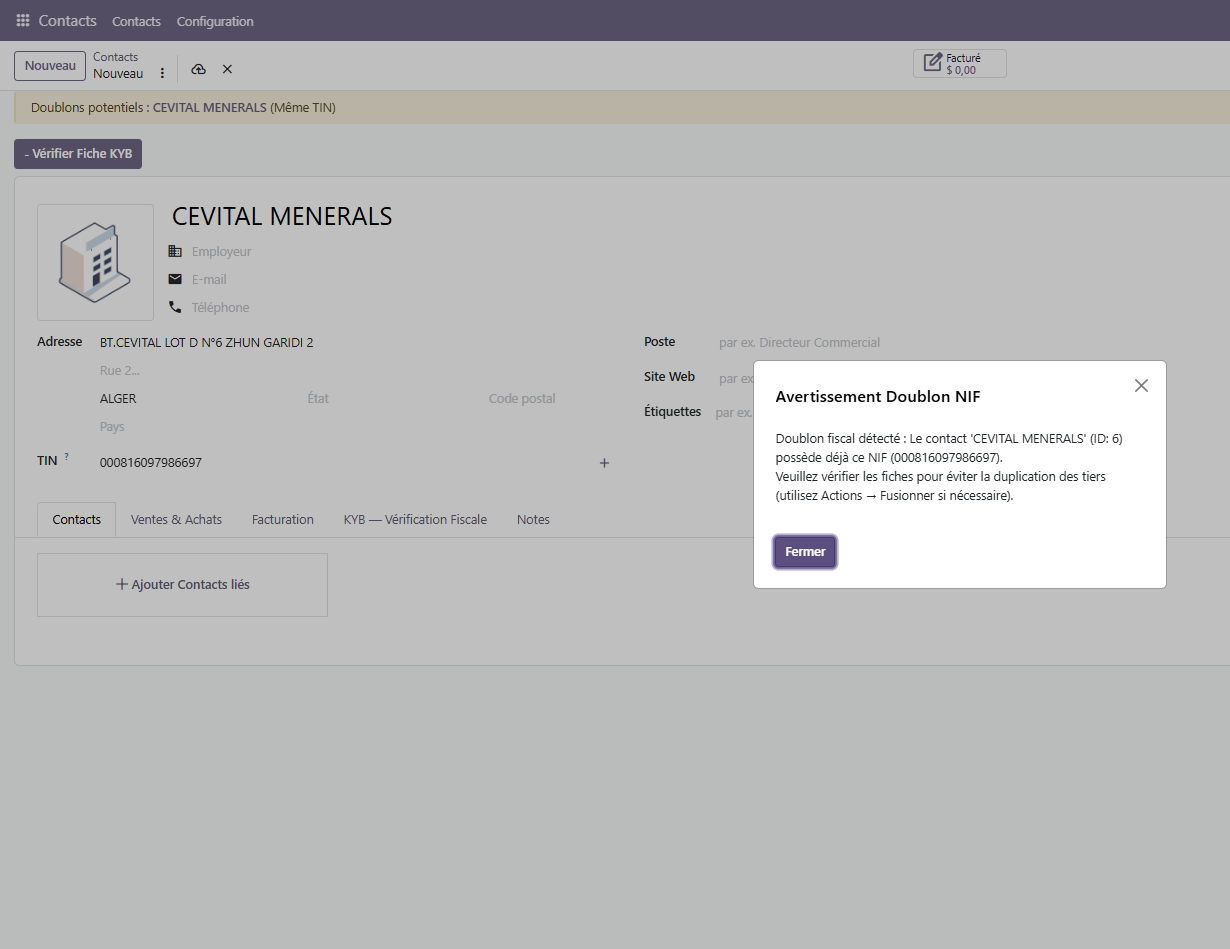Viewport: 1230px width, 949px height.
Task: Click the Téléphone handset icon
Action: click(175, 307)
